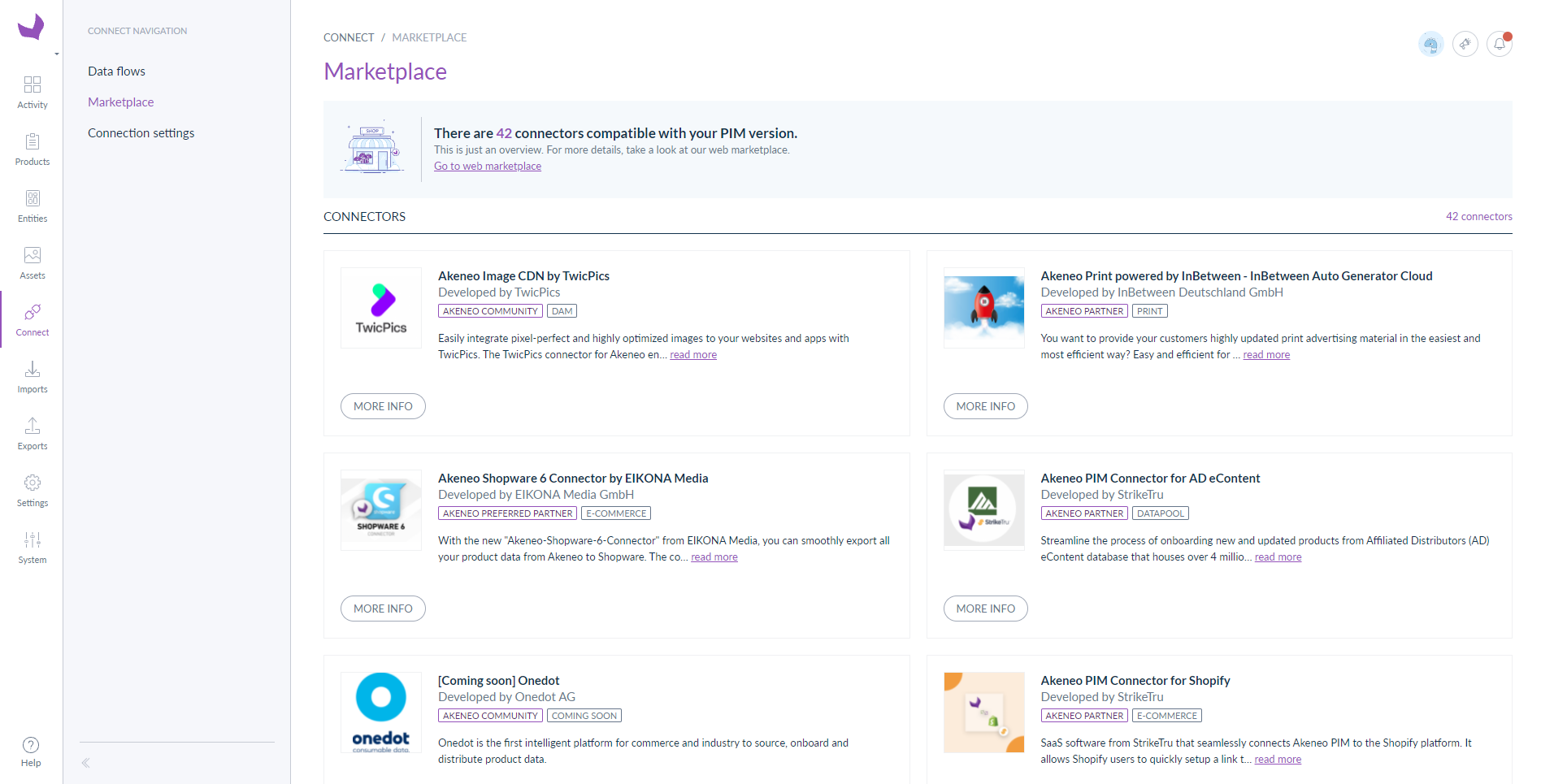
Task: Click MORE INFO for Shopware 6 Connector
Action: pos(383,609)
